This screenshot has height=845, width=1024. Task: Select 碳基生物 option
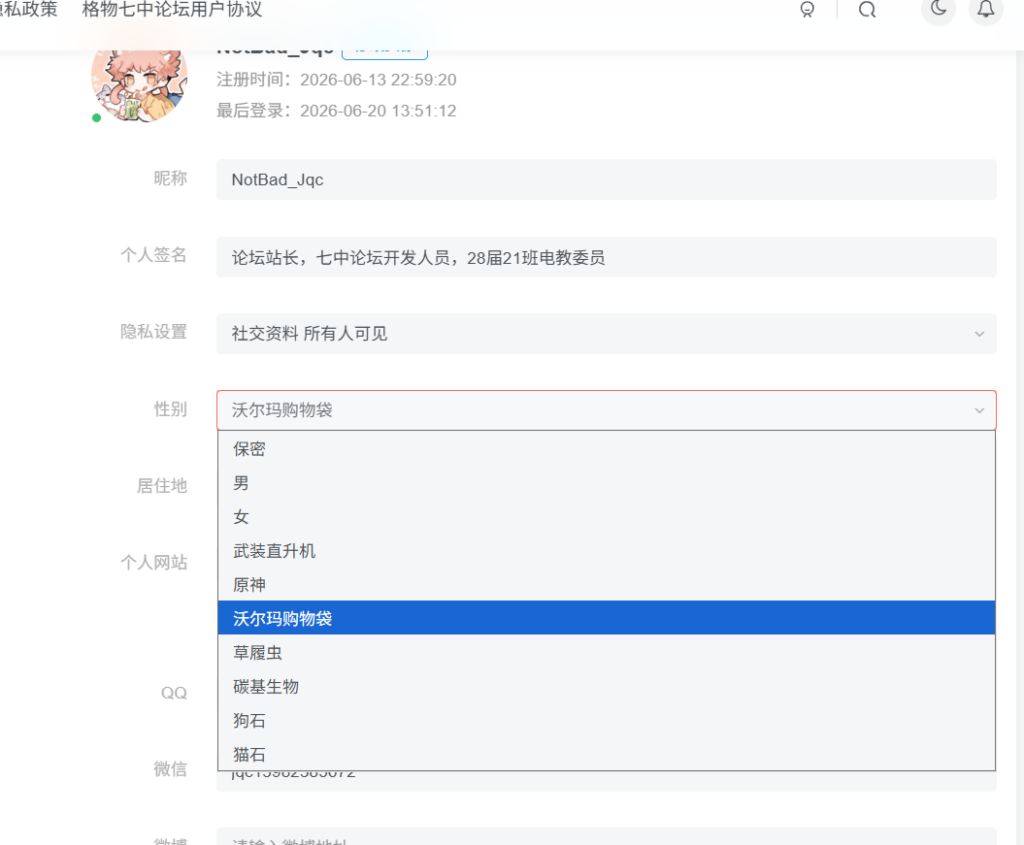click(606, 686)
